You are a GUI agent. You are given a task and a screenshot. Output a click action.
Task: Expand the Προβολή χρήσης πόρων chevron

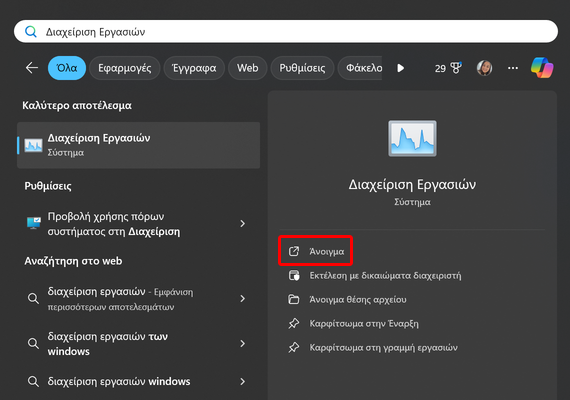click(x=242, y=224)
